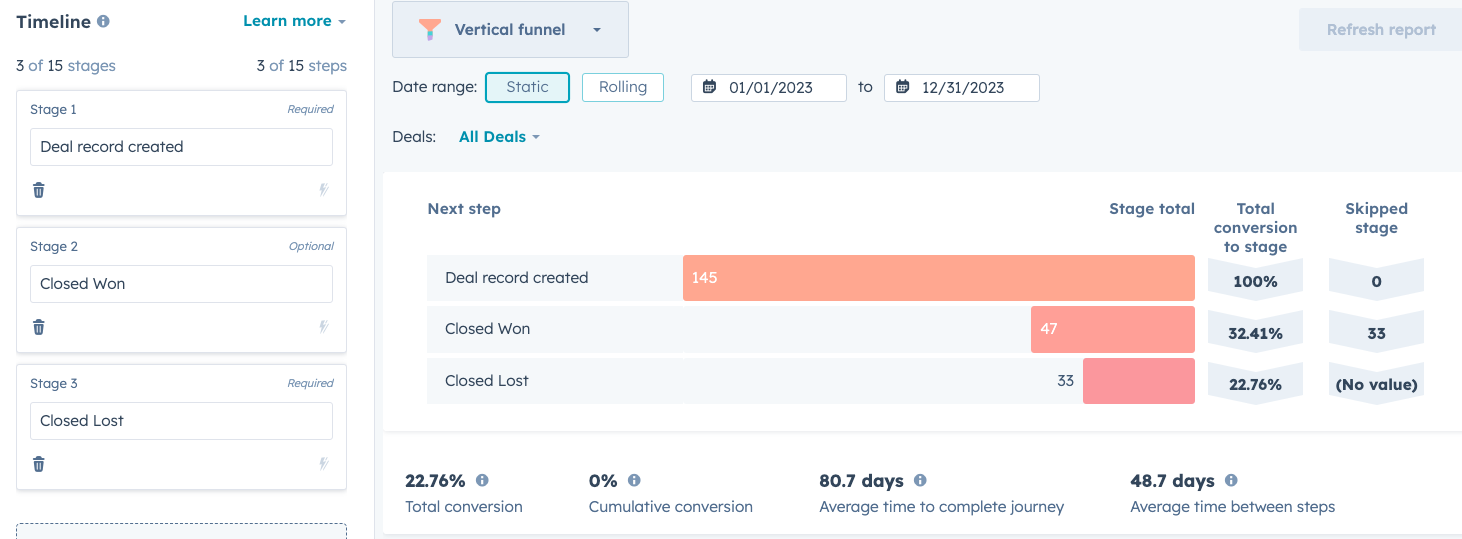This screenshot has height=539, width=1462.
Task: Open the end date calendar icon
Action: coord(902,87)
